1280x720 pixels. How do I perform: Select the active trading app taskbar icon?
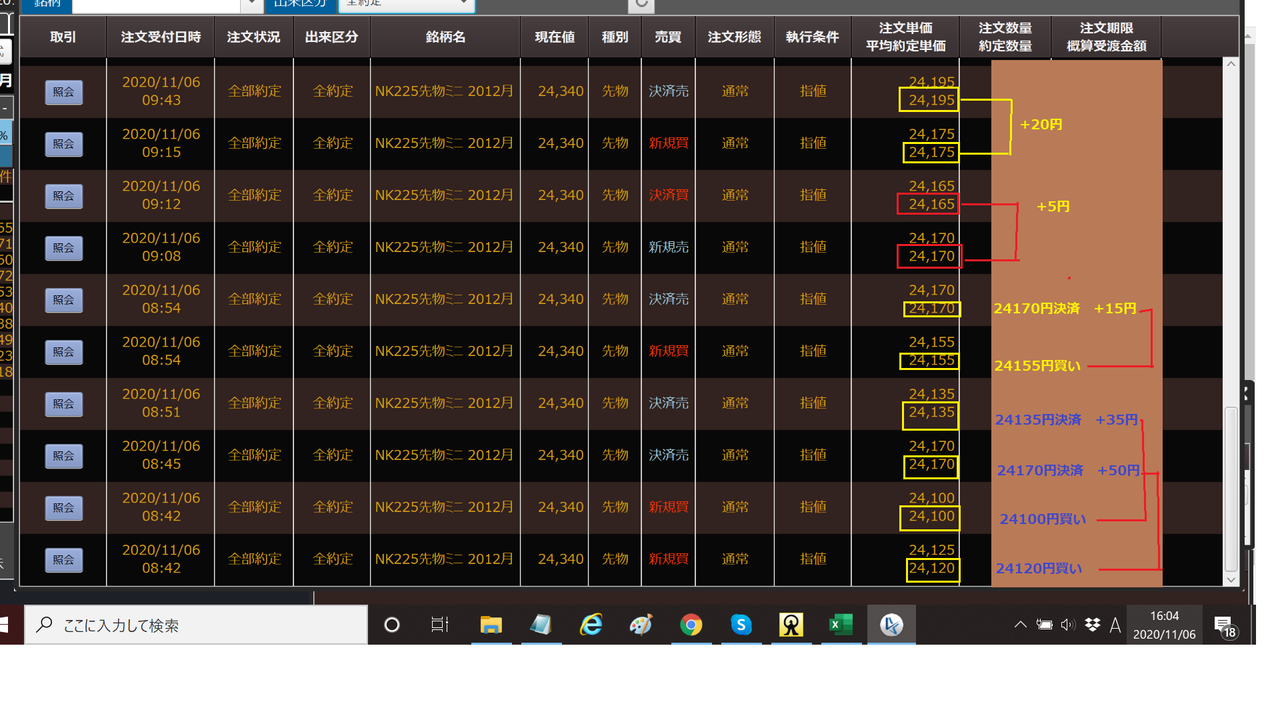click(x=891, y=625)
